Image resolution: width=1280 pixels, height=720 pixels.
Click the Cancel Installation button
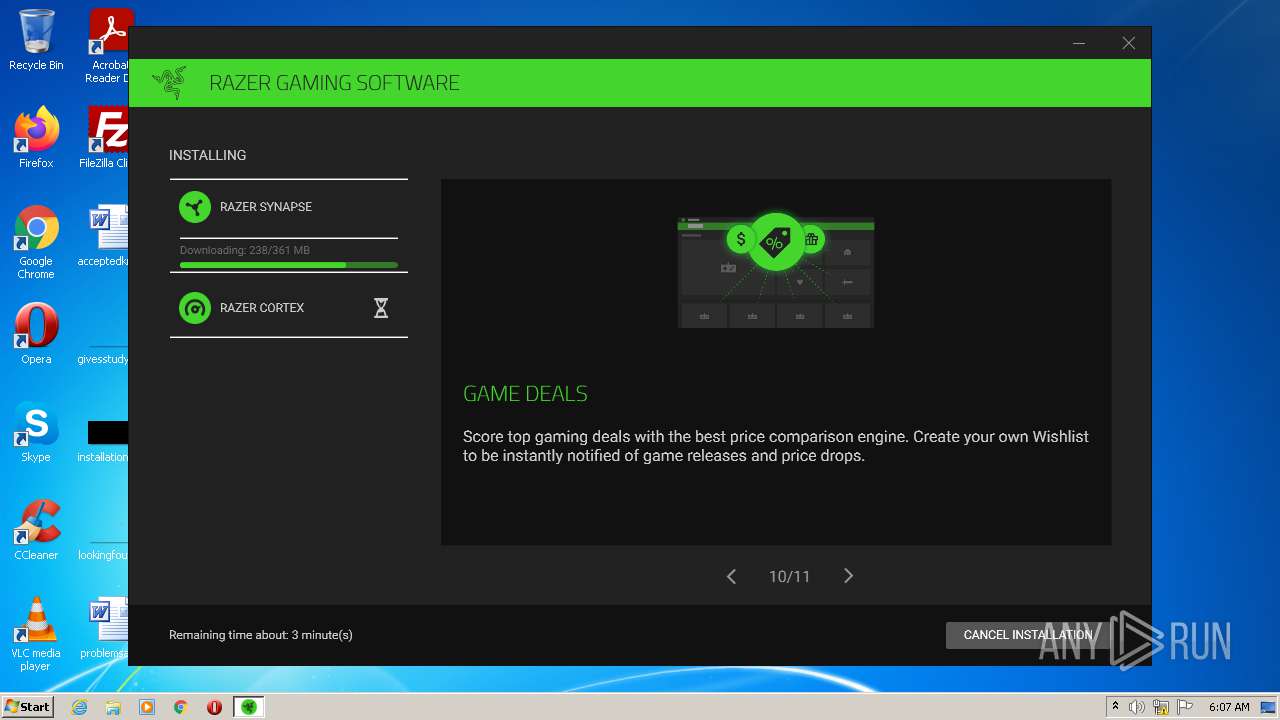(x=1027, y=635)
